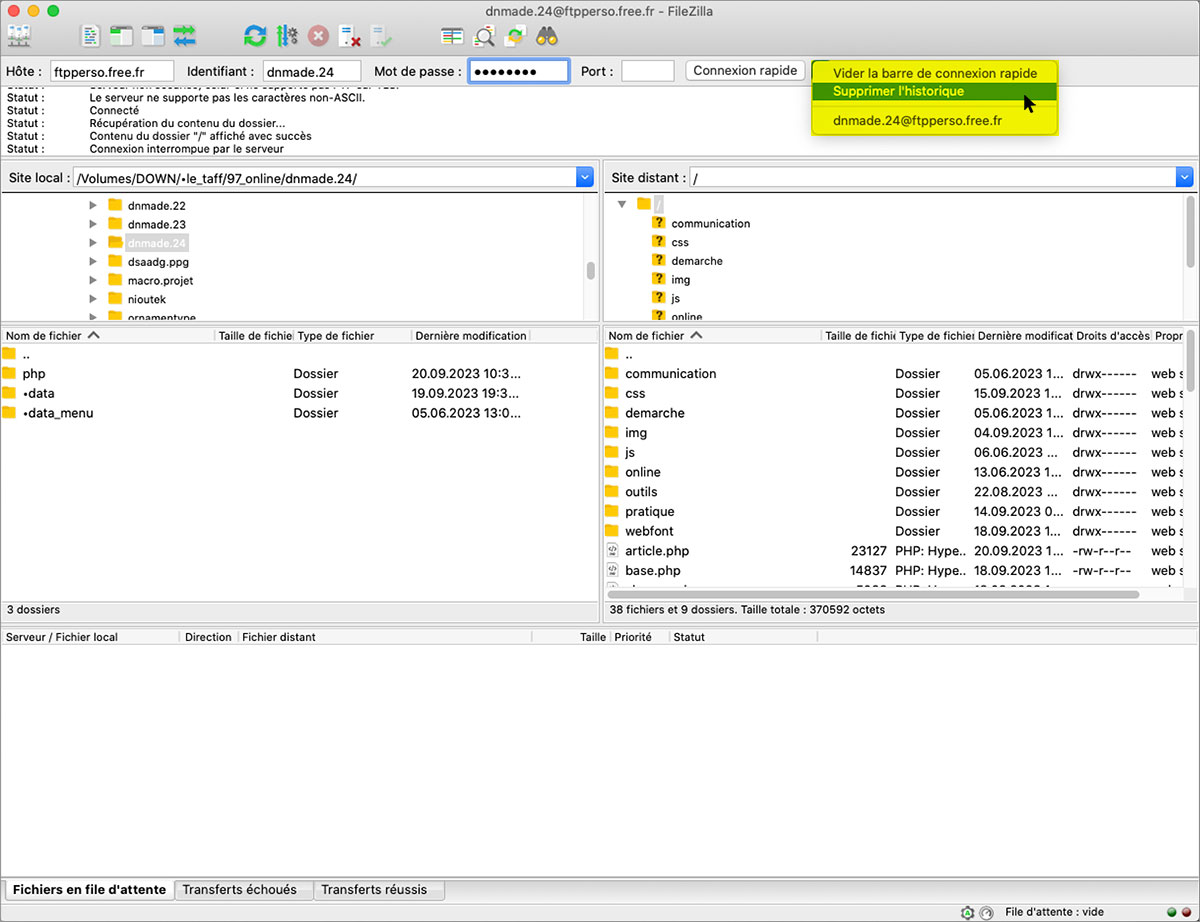Open the remote site path dropdown
Viewport: 1200px width, 922px height.
1185,178
